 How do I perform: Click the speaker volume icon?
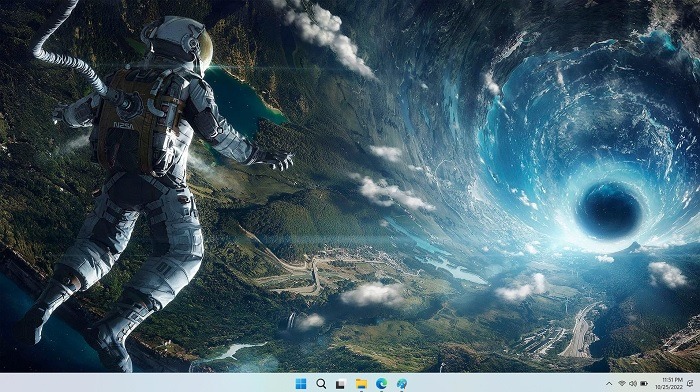633,384
